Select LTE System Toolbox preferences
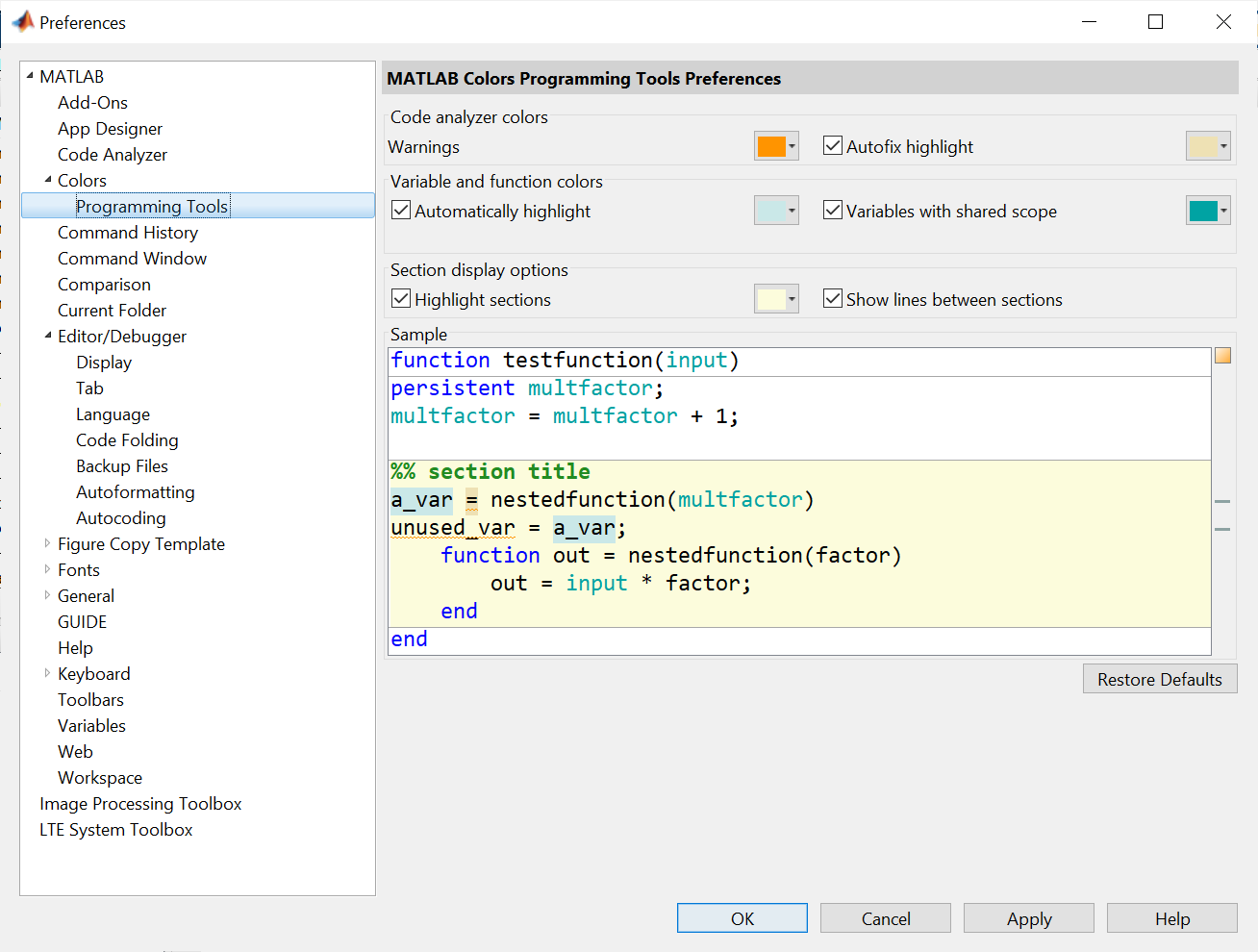 point(115,829)
